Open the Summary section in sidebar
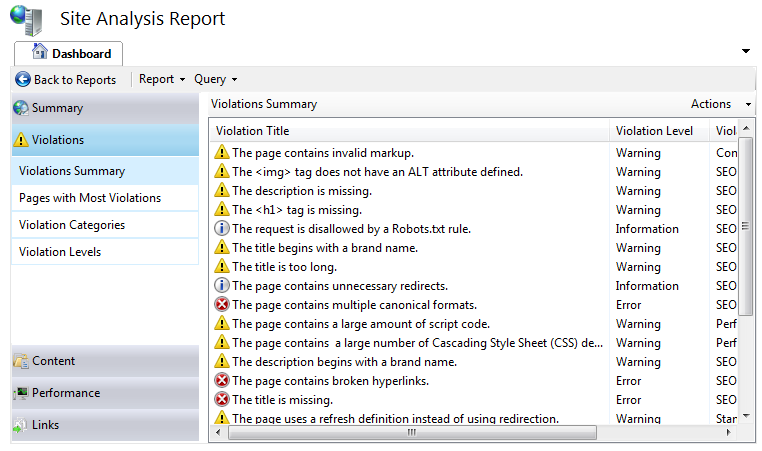The height and width of the screenshot is (451, 762). coord(105,108)
